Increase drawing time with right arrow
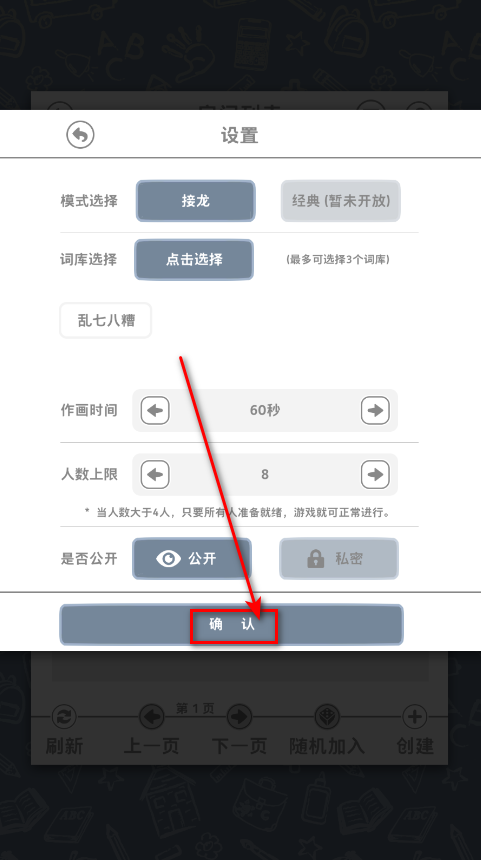The height and width of the screenshot is (860, 481). pyautogui.click(x=375, y=410)
